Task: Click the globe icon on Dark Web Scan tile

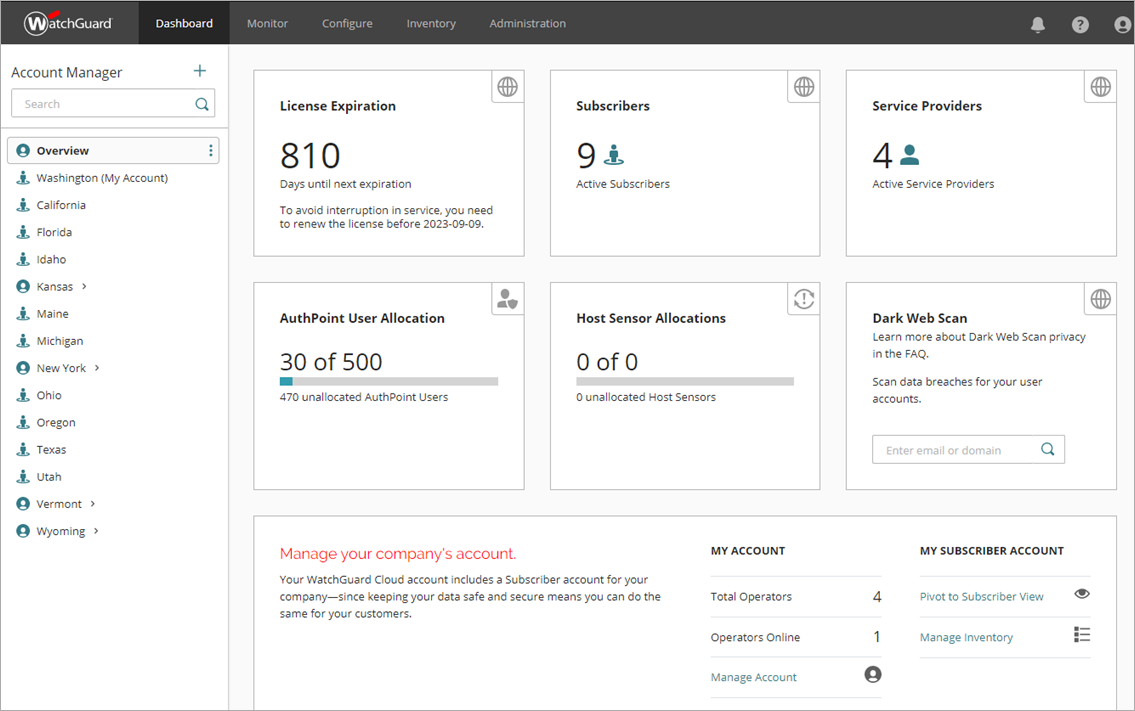Action: click(1100, 299)
